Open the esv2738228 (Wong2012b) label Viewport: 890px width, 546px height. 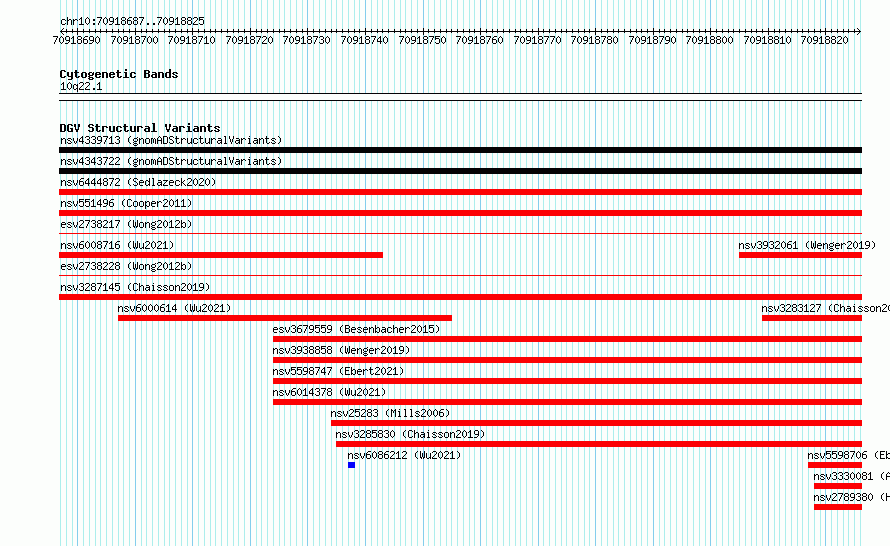point(126,266)
